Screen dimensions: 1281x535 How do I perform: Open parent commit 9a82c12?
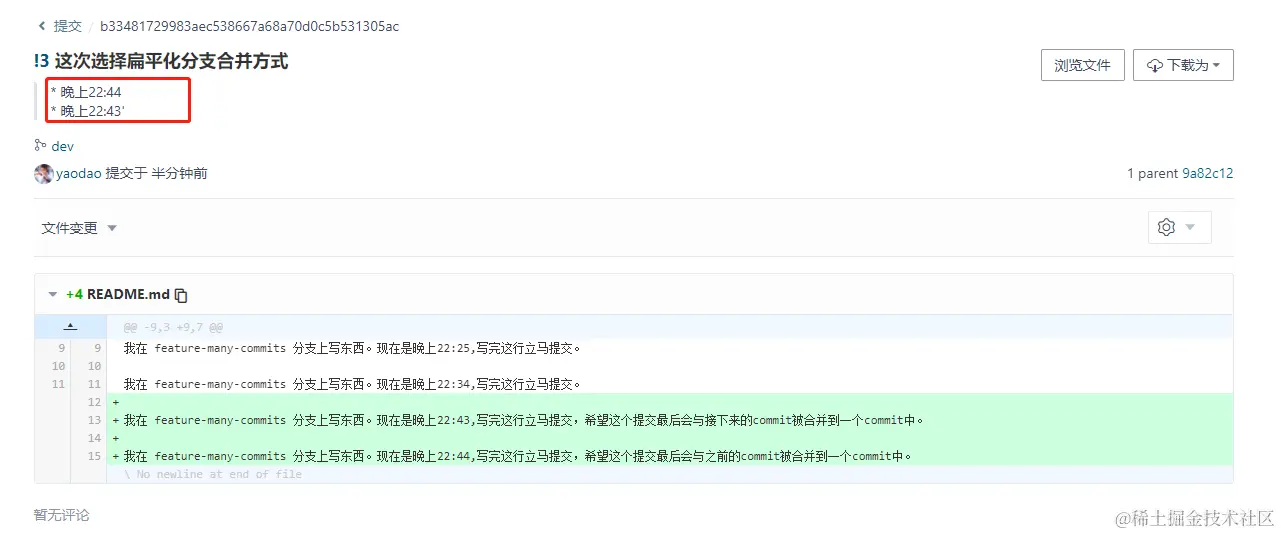(x=1207, y=173)
